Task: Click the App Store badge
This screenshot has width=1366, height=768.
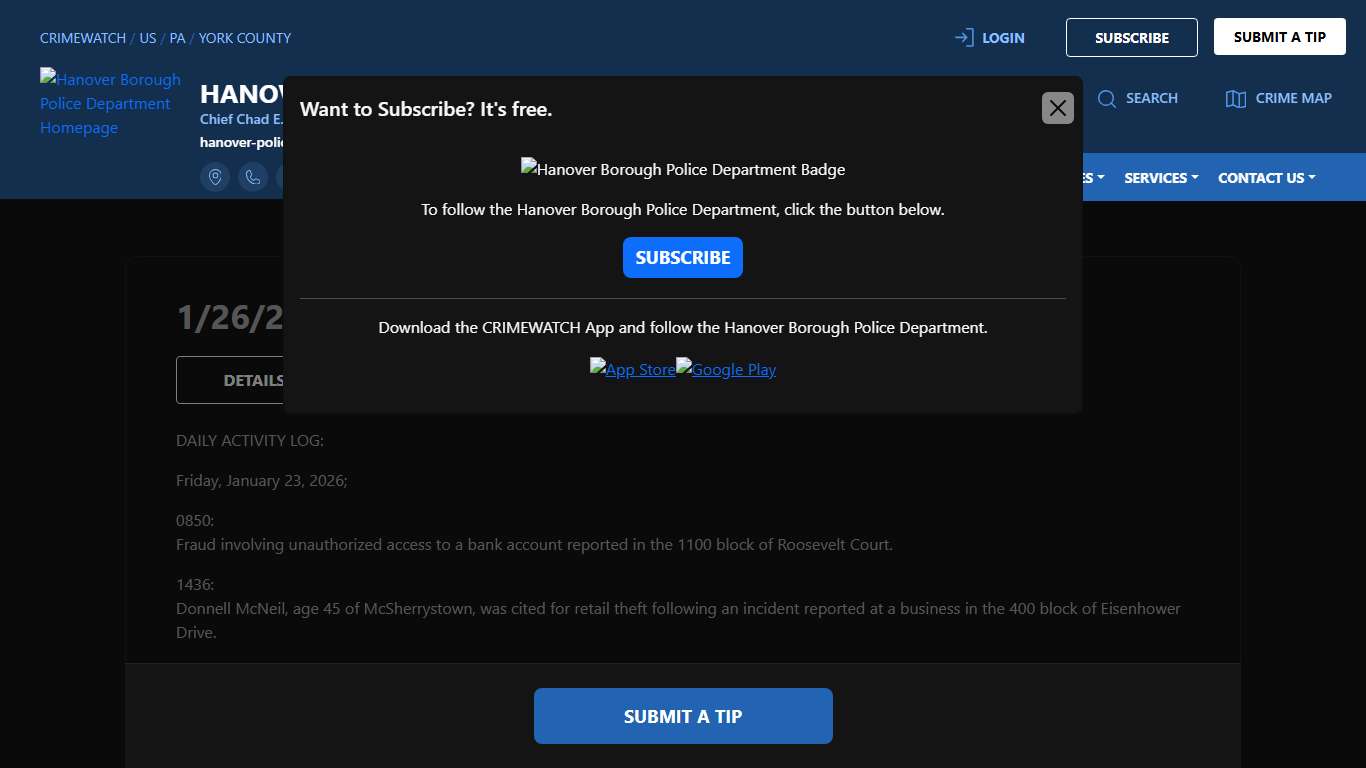Action: pyautogui.click(x=632, y=369)
